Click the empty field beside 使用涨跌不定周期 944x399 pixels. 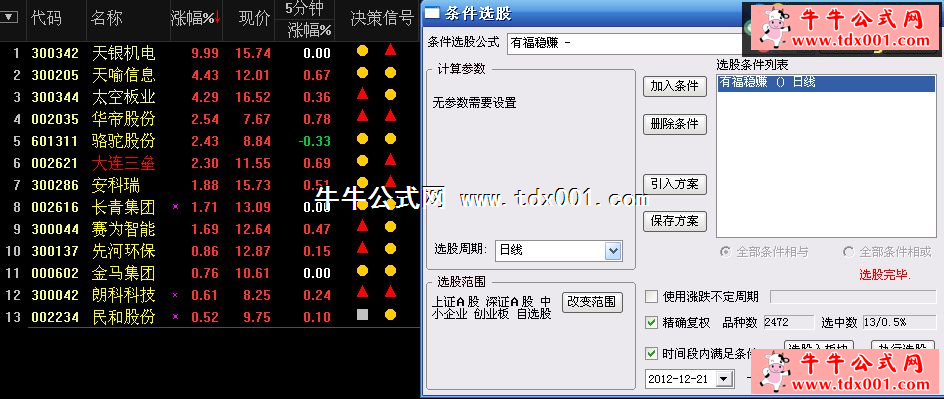(x=852, y=297)
